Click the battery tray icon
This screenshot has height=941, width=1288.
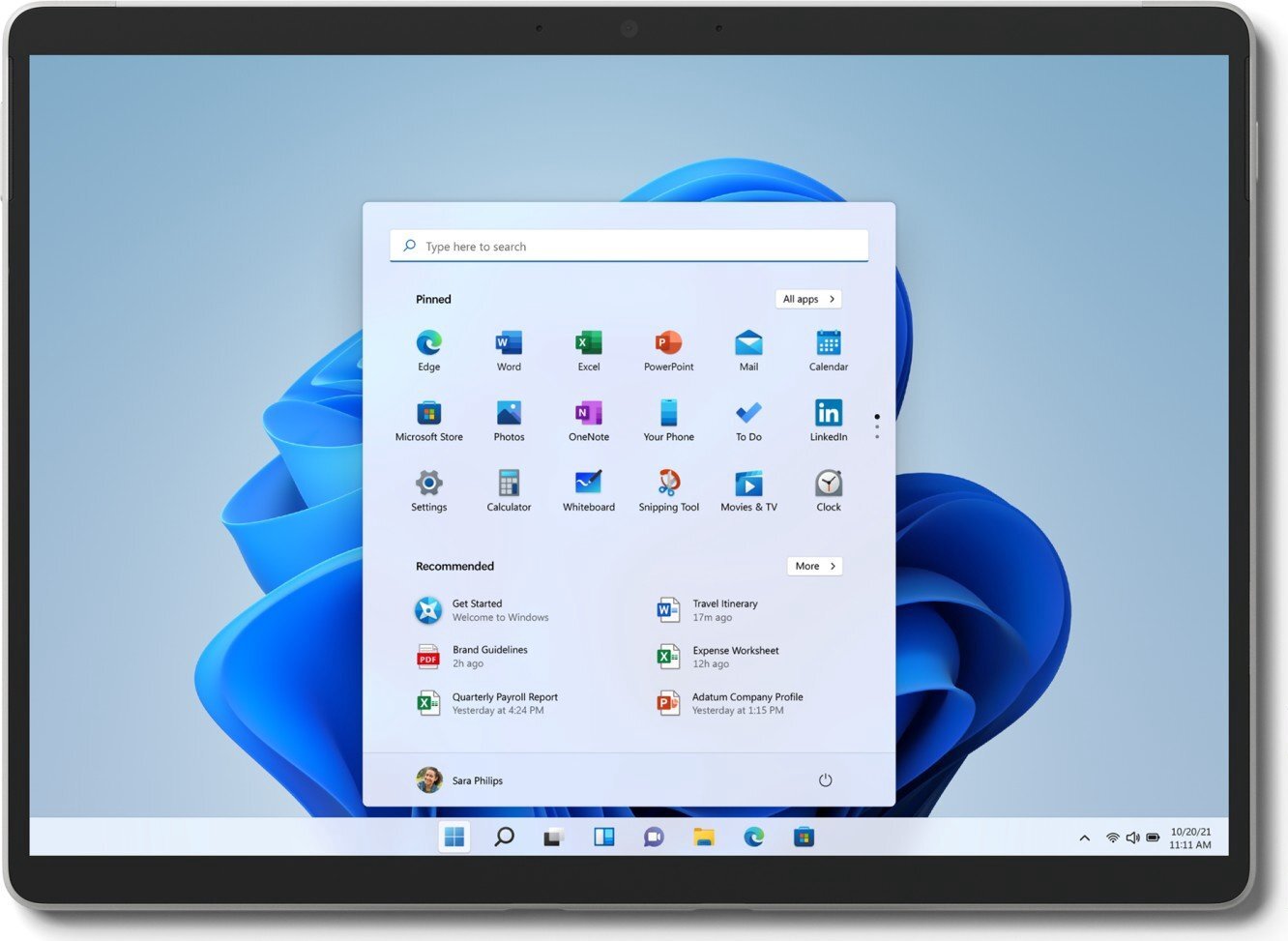tap(1153, 838)
